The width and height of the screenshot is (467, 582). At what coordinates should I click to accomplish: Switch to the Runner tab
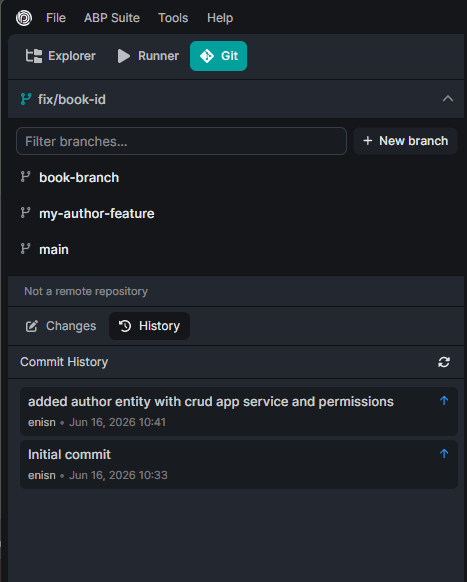[x=148, y=56]
